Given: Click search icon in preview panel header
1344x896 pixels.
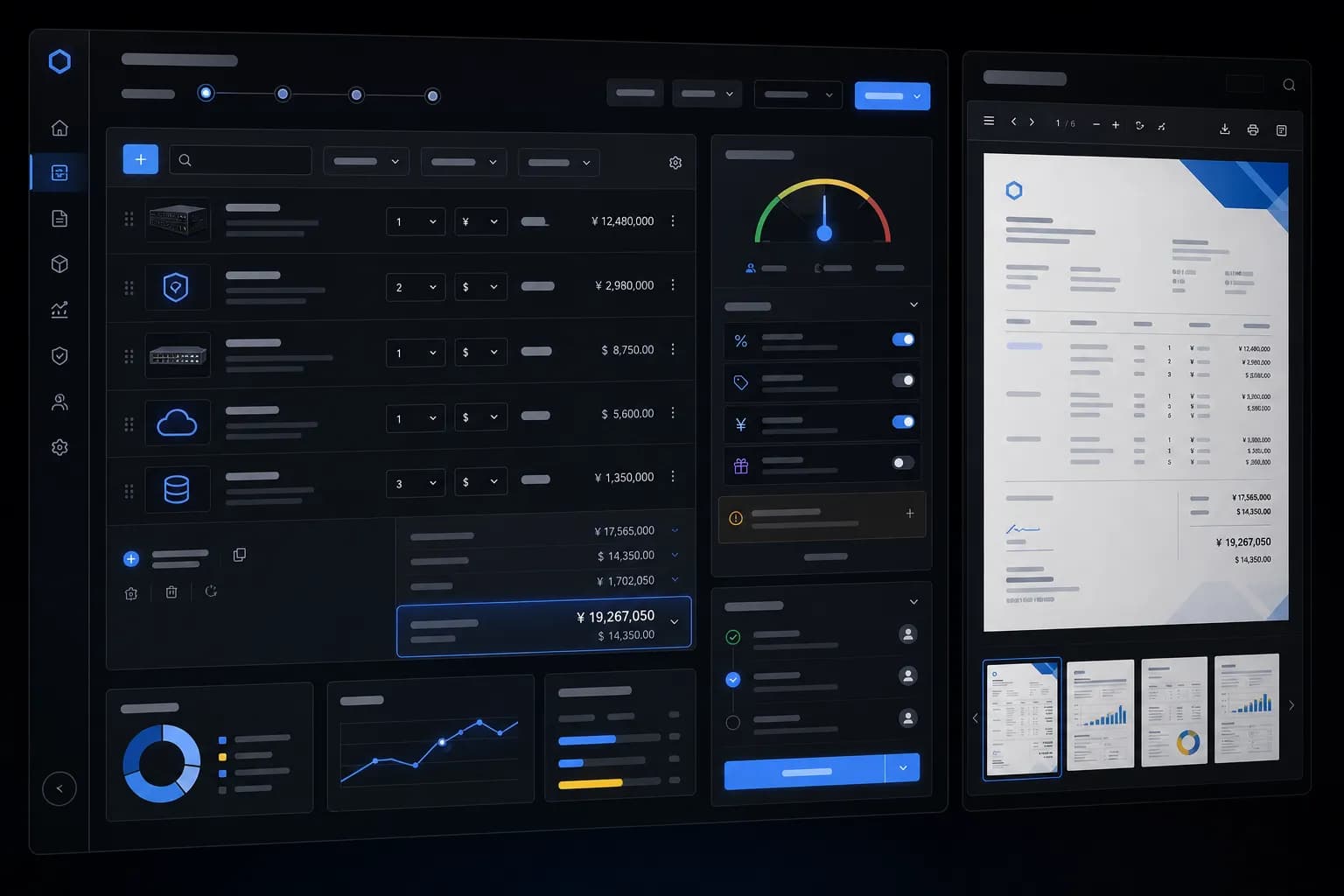Looking at the screenshot, I should (1289, 85).
